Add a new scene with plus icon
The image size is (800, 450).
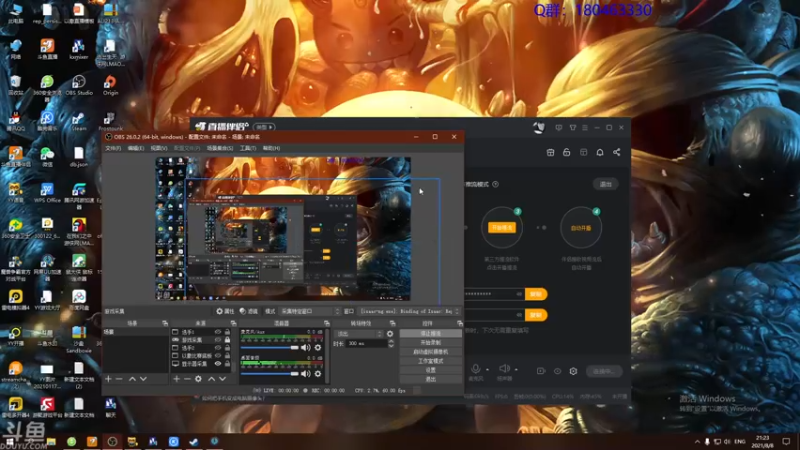[x=108, y=379]
